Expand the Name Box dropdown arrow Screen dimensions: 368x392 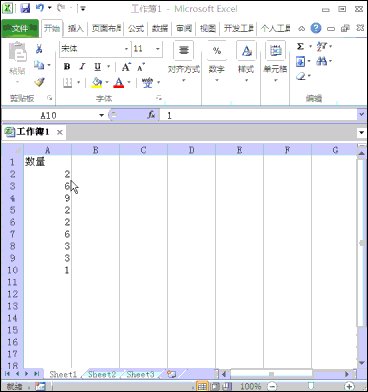coord(101,115)
